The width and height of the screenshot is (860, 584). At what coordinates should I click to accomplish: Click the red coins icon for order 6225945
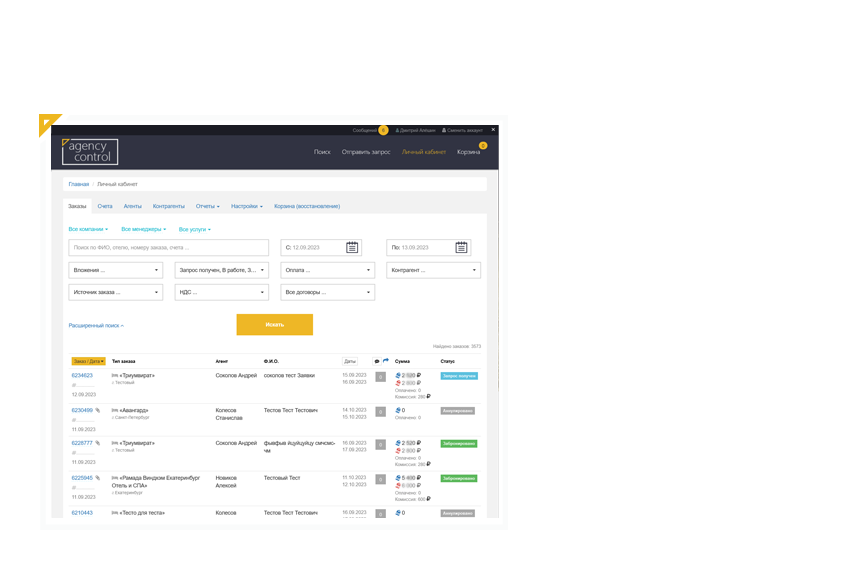[x=398, y=485]
